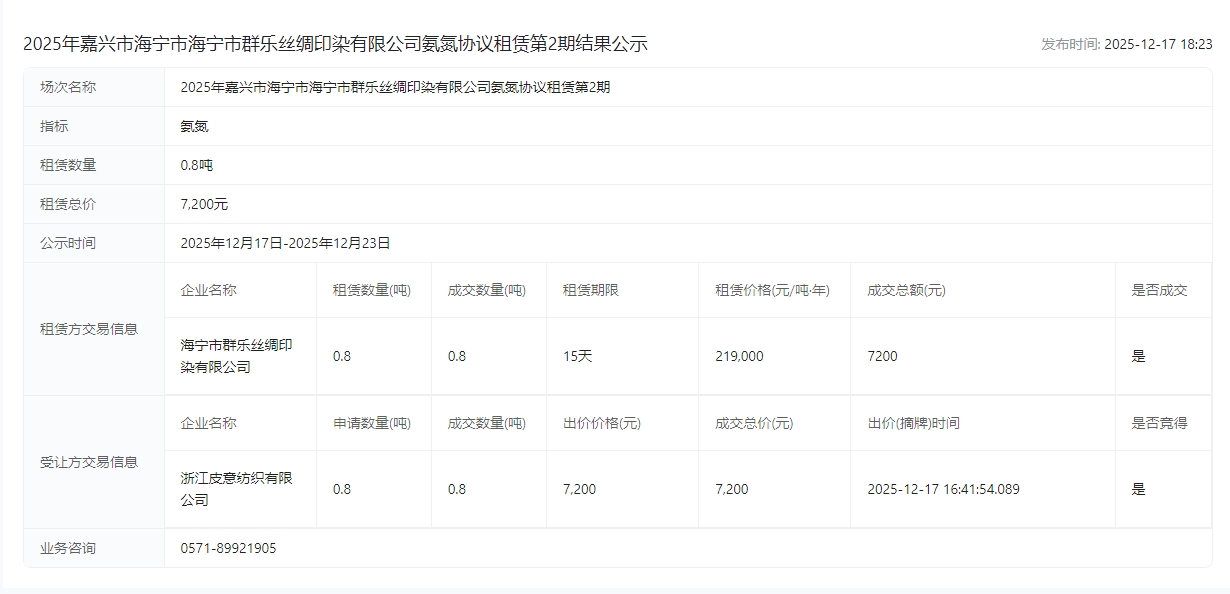The height and width of the screenshot is (594, 1230).
Task: Select the 场次名称 row label
Action: coord(68,87)
